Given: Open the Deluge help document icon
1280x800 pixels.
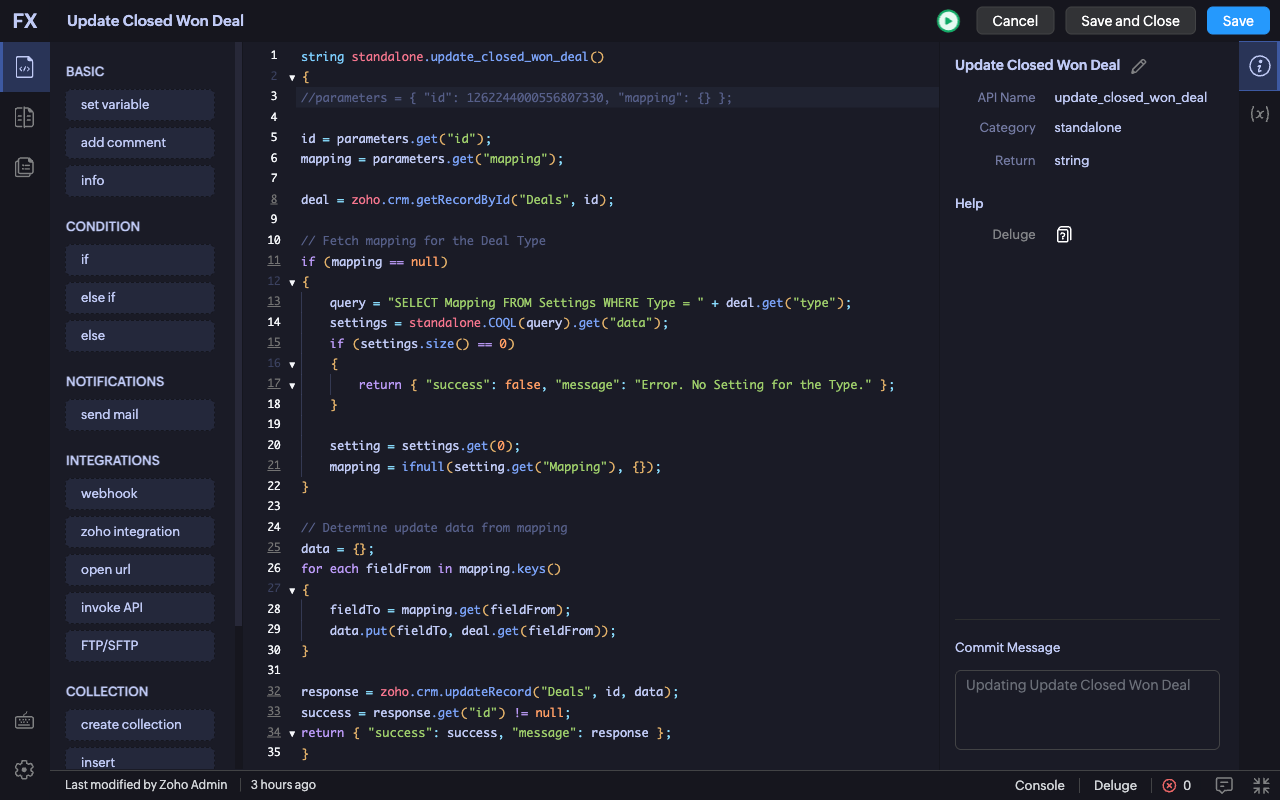Looking at the screenshot, I should [1064, 235].
